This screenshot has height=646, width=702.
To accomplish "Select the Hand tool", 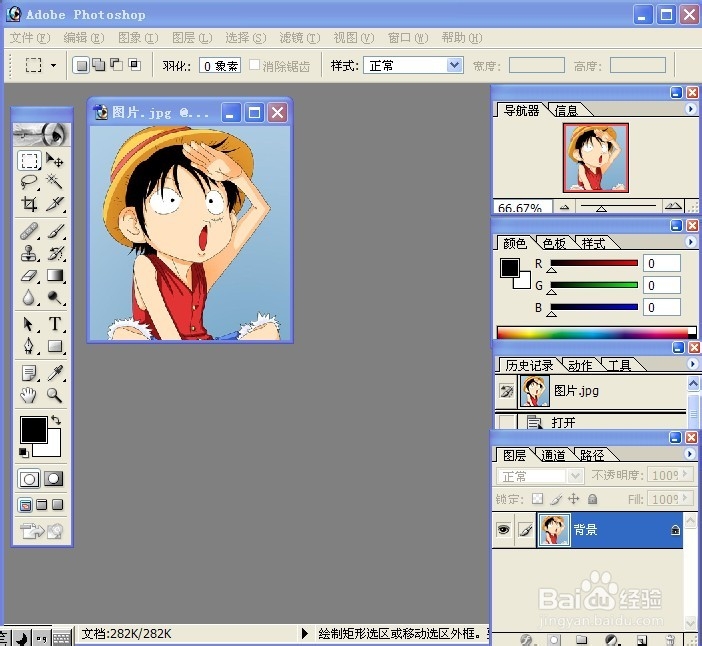I will [x=29, y=395].
